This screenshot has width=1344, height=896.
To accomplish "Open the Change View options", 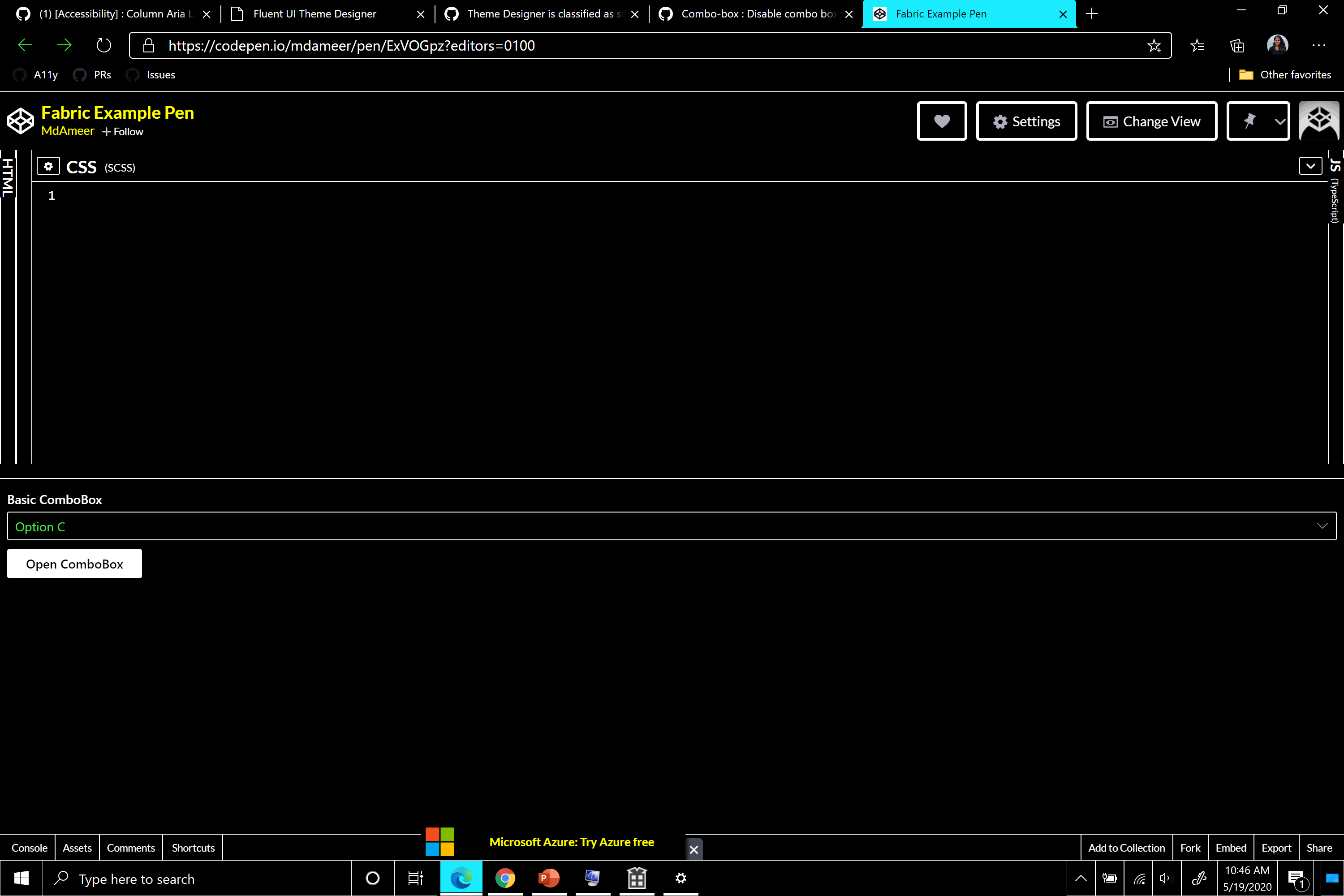I will [x=1151, y=121].
